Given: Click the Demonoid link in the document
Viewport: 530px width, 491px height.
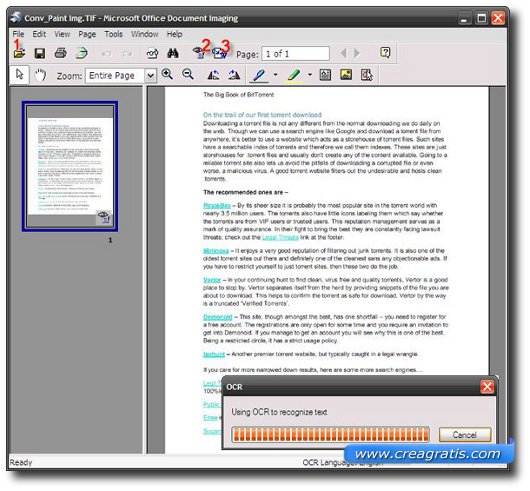Looking at the screenshot, I should coord(218,317).
